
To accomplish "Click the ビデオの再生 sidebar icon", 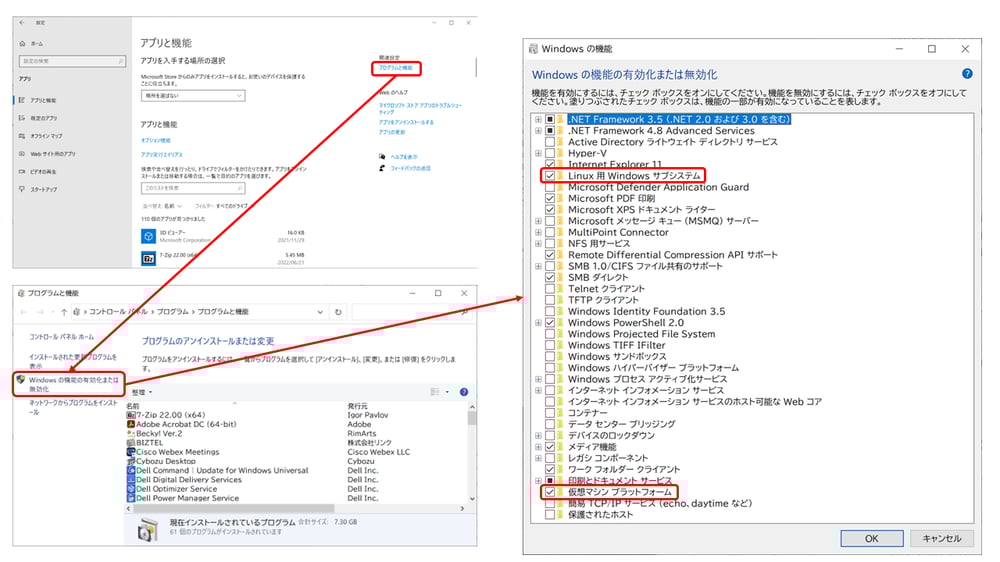I will pos(22,172).
